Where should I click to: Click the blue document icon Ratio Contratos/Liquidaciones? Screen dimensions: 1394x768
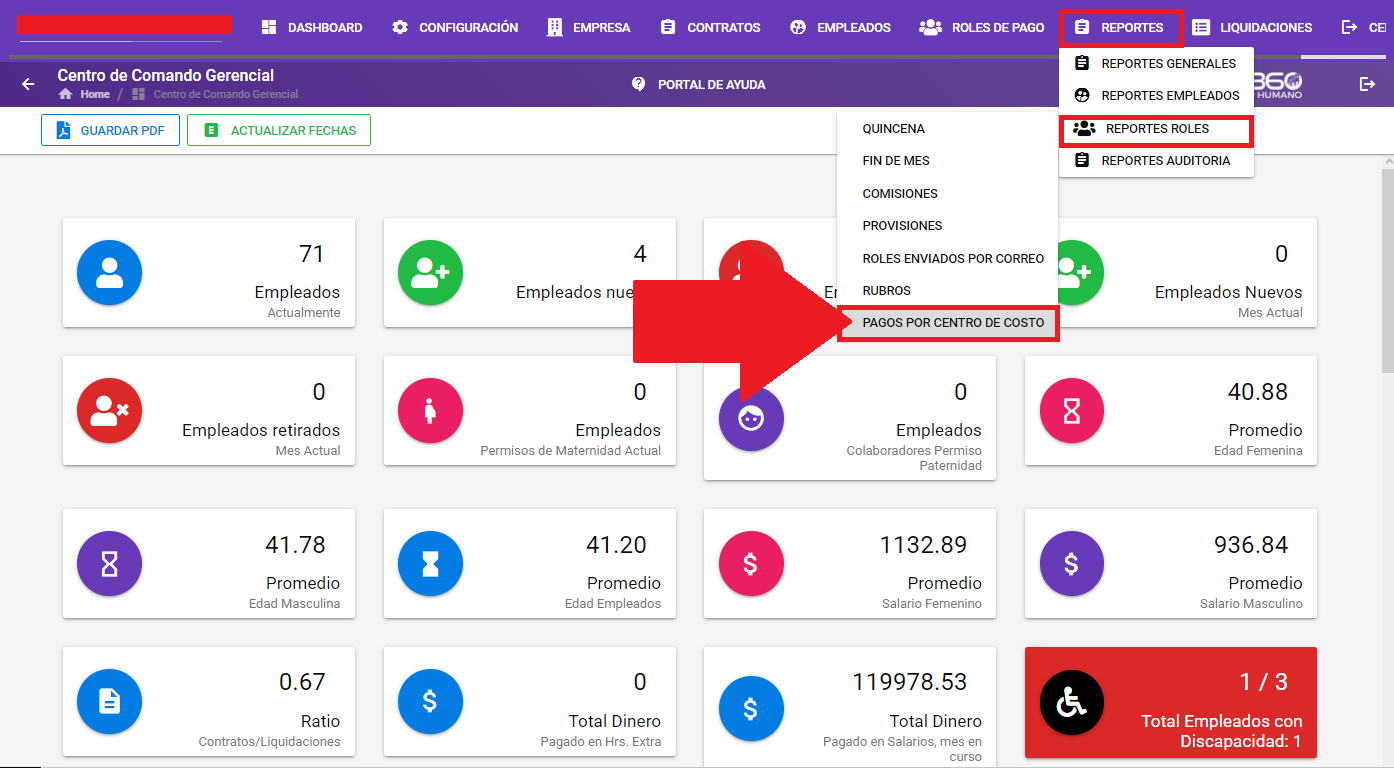[109, 702]
